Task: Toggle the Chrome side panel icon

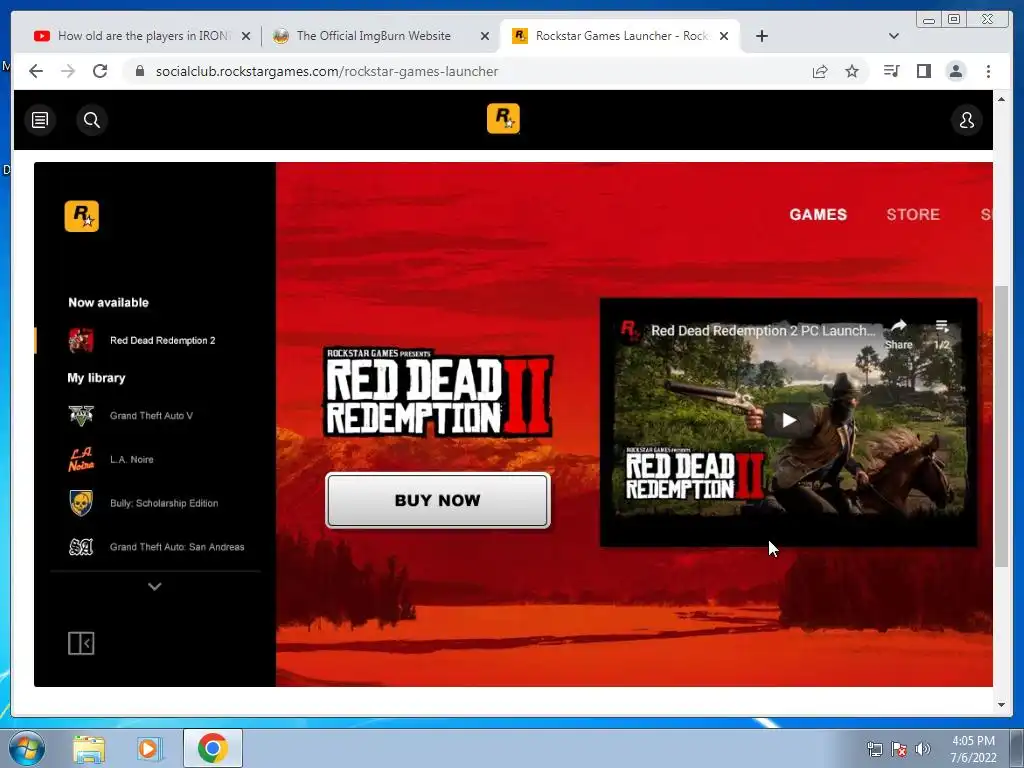Action: pos(923,71)
